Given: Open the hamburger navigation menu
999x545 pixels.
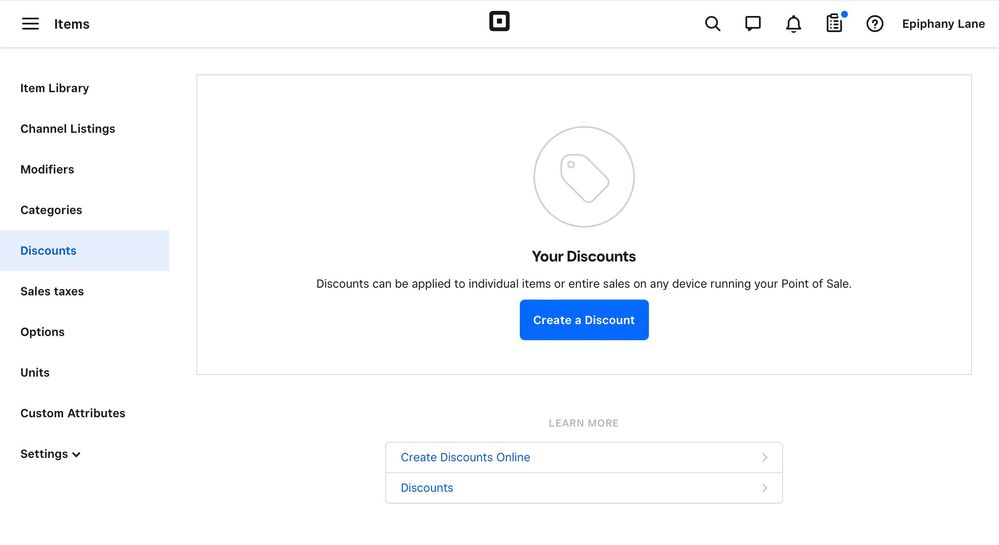Looking at the screenshot, I should (30, 24).
